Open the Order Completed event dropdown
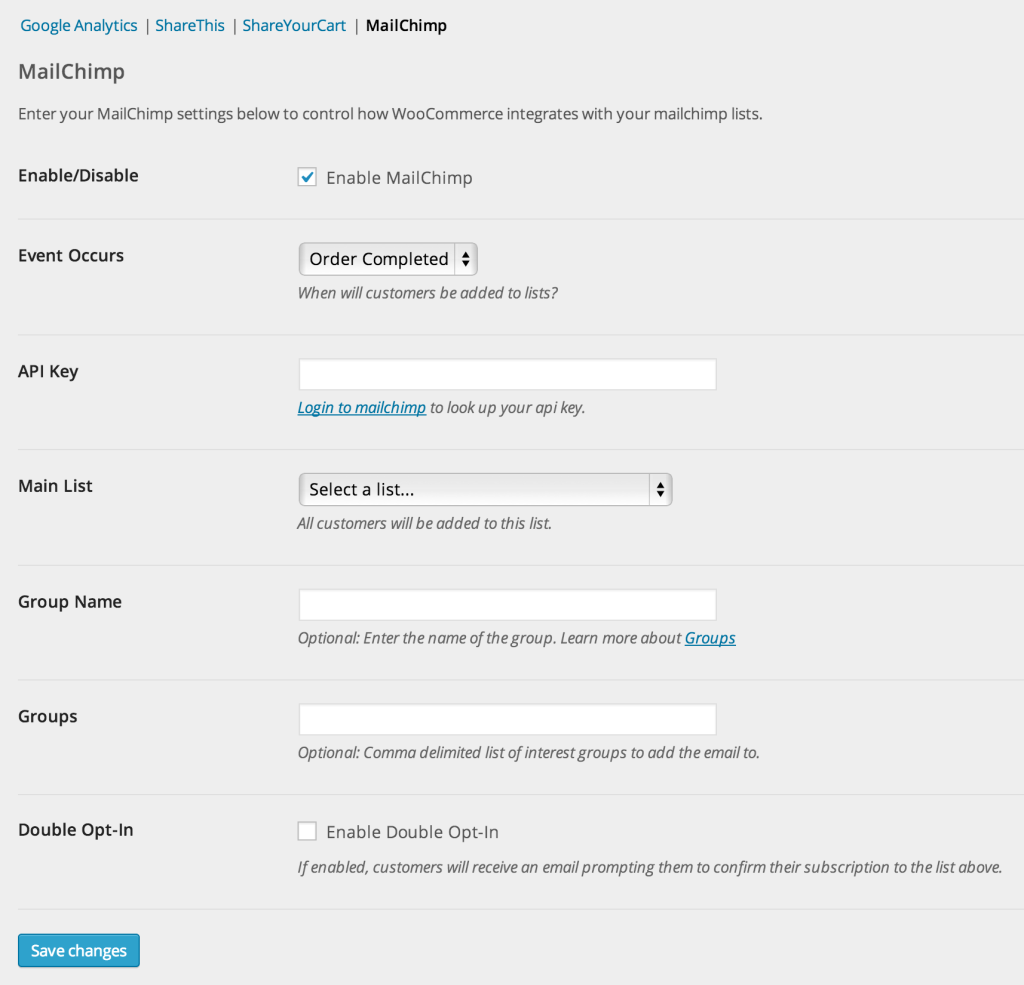Screen dimensions: 1024x985 coord(378,259)
